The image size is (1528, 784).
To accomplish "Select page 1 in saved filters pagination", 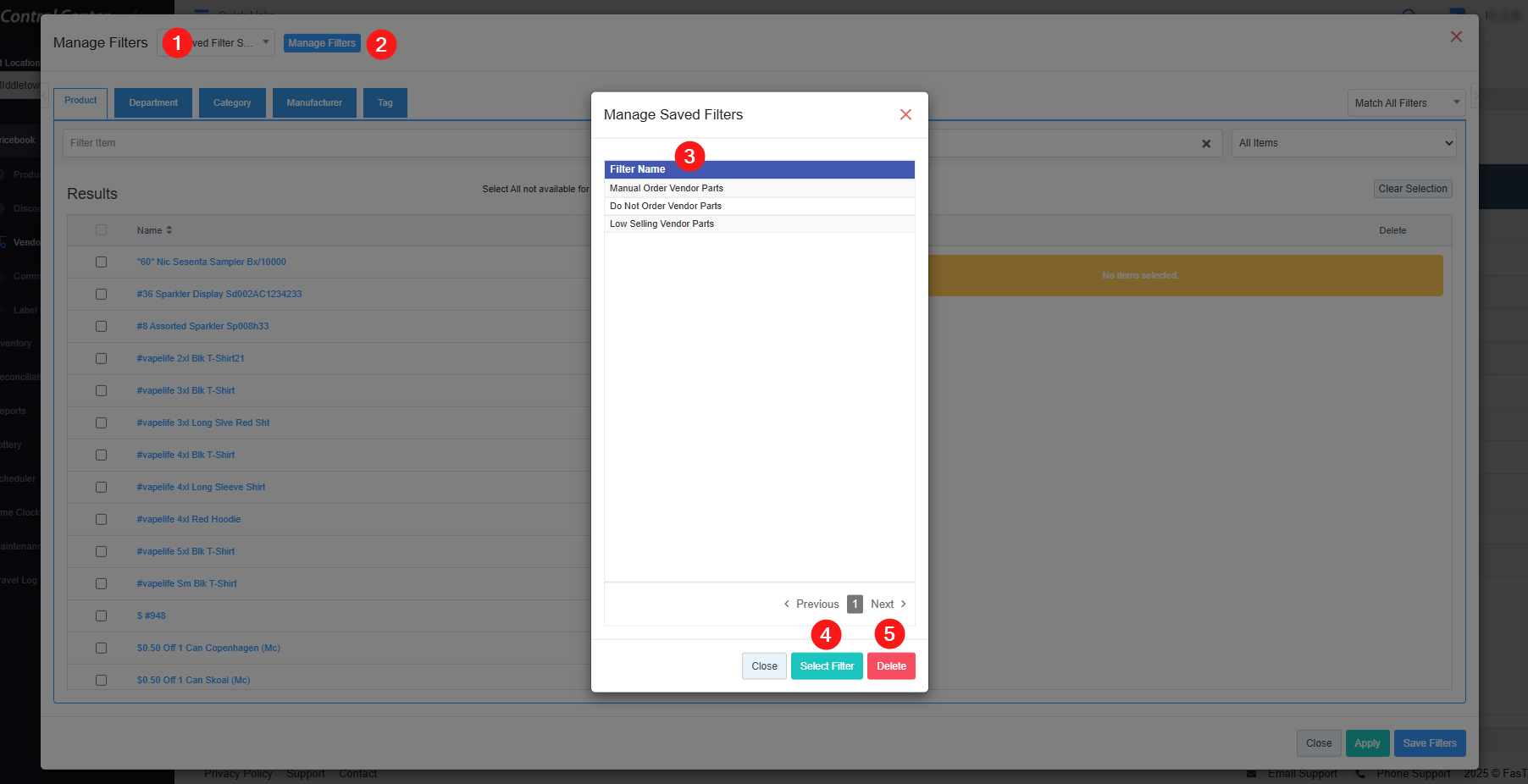I will click(x=855, y=604).
